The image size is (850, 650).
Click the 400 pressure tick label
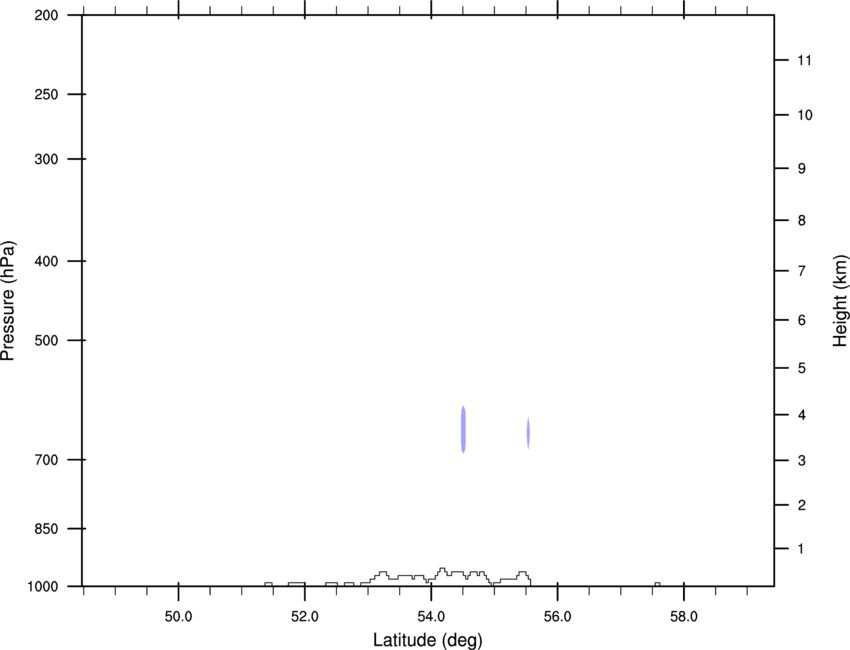[x=46, y=261]
